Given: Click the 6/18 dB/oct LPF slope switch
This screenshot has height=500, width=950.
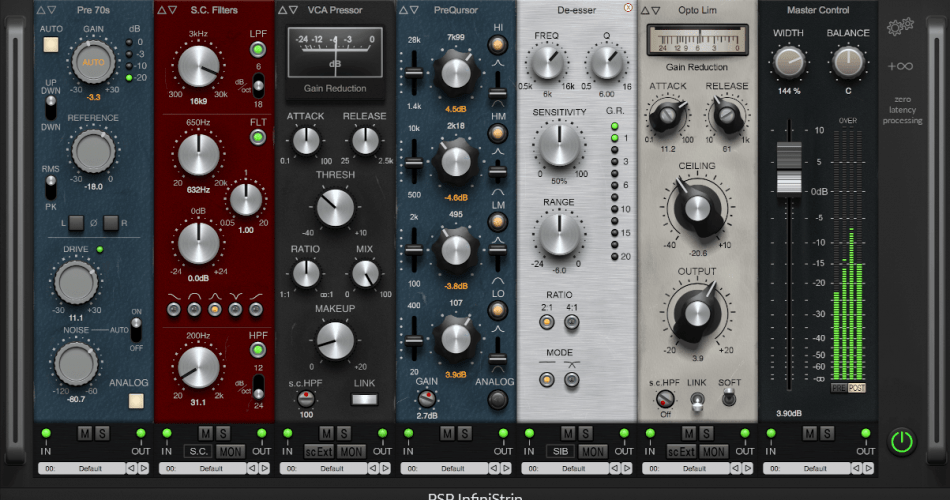Looking at the screenshot, I should [258, 85].
